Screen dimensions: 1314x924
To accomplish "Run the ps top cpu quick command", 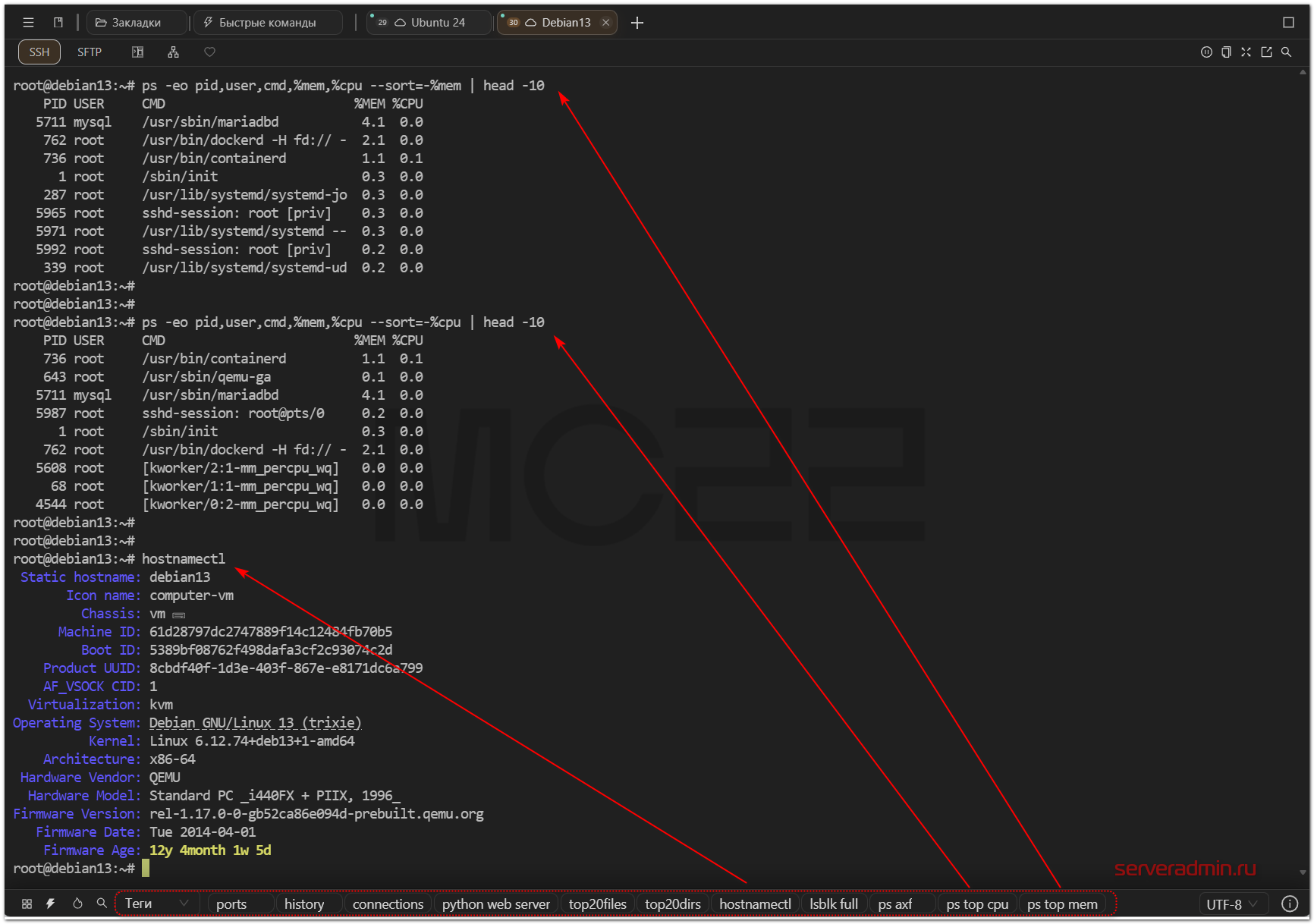I will pos(977,904).
